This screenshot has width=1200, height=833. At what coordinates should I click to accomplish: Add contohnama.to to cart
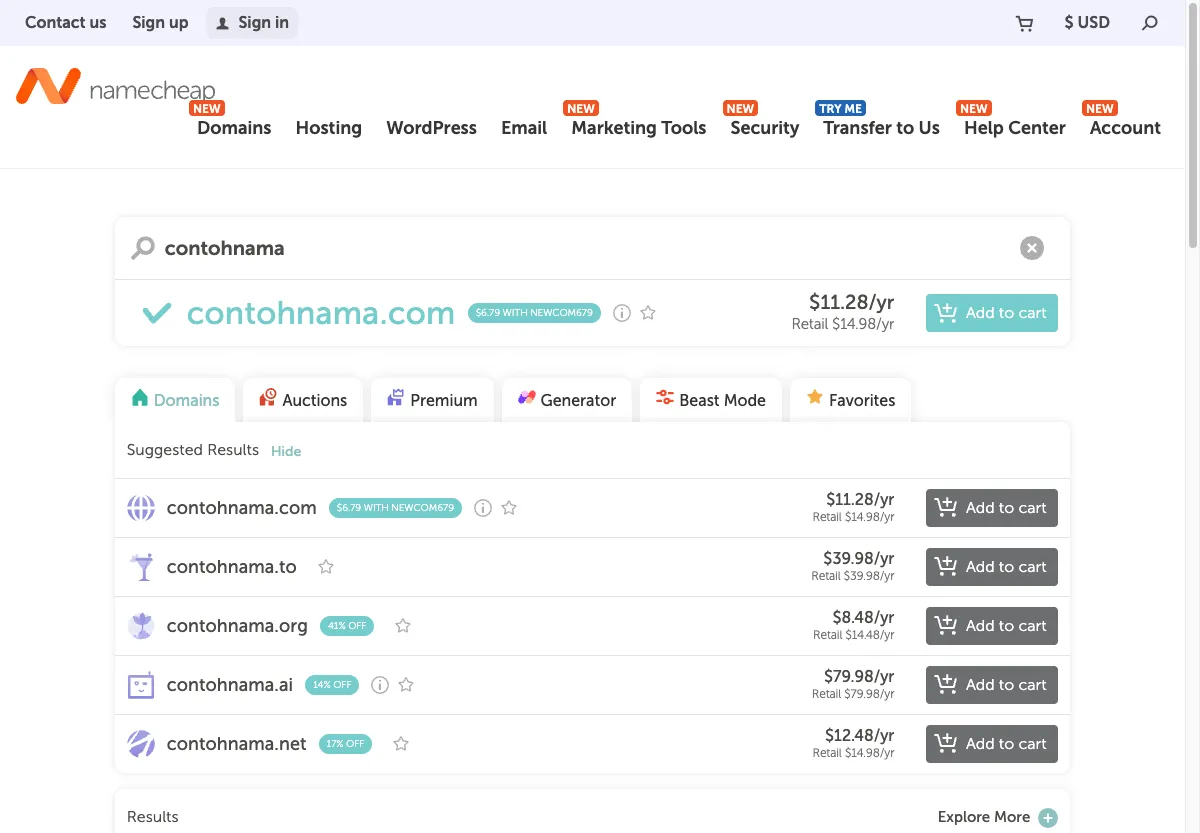click(992, 567)
